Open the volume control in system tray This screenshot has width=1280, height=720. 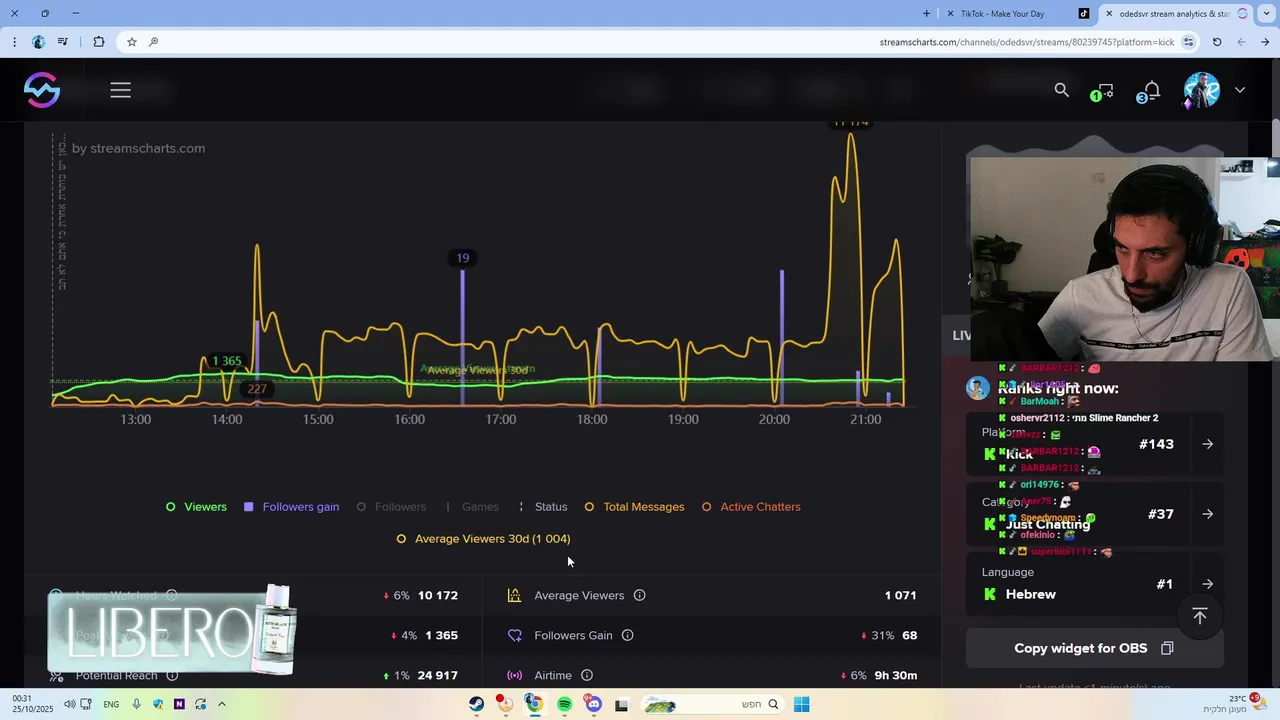point(70,704)
